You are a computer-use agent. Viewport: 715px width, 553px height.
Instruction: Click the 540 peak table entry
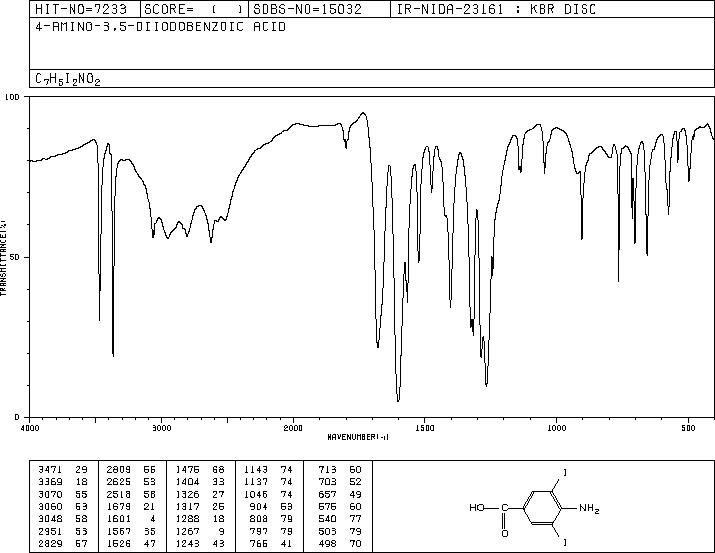tap(340, 519)
